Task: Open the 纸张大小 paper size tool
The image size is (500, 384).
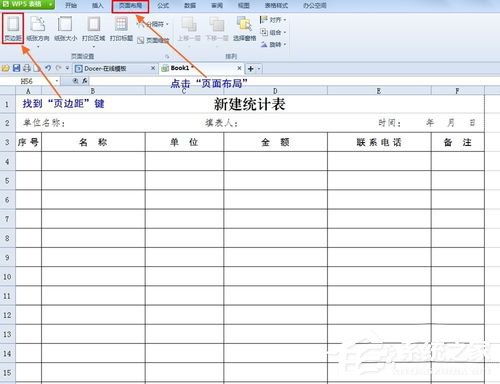Action: click(65, 29)
